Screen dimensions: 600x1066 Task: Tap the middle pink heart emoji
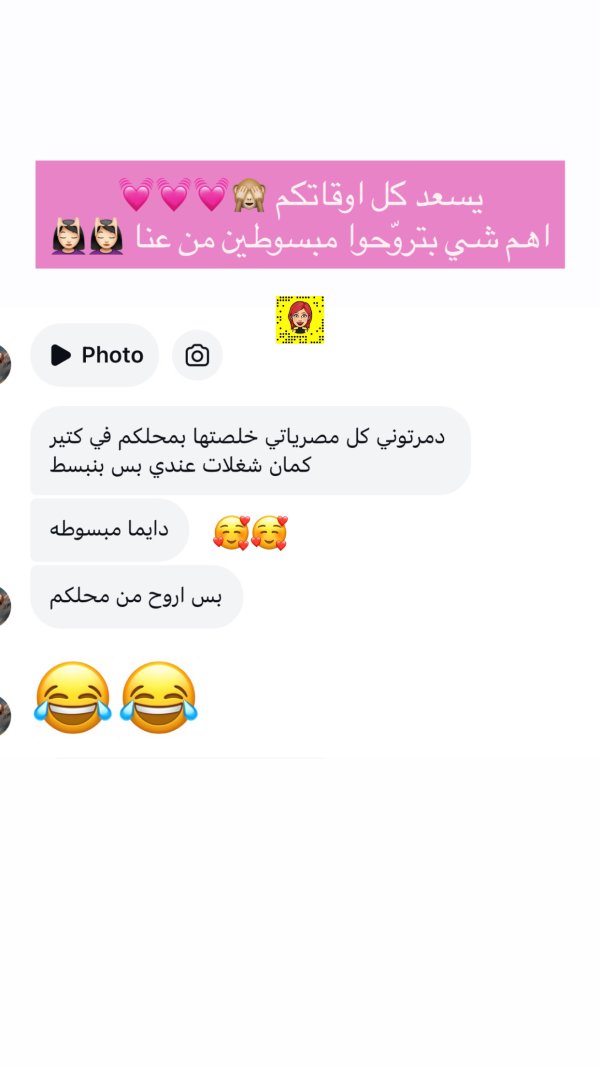click(174, 195)
